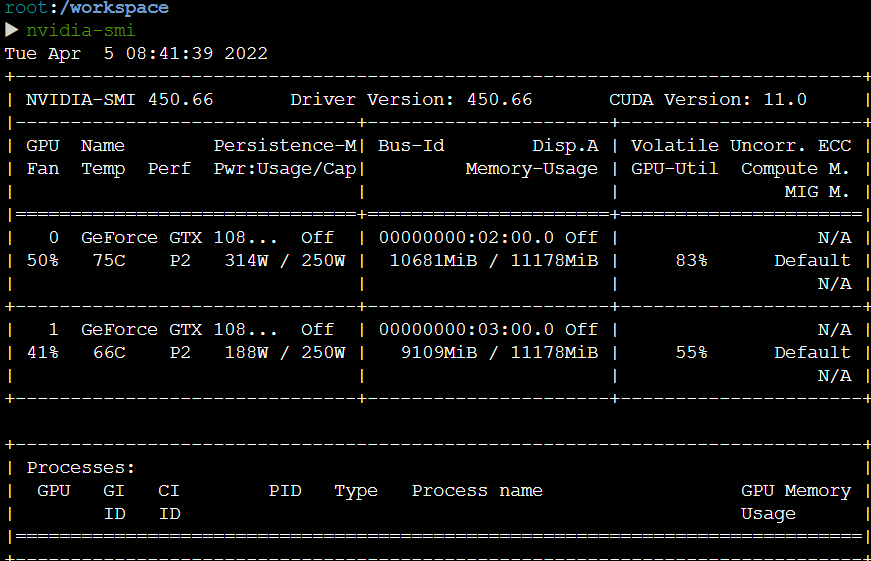Click the 83% GPU utilization value

[692, 261]
